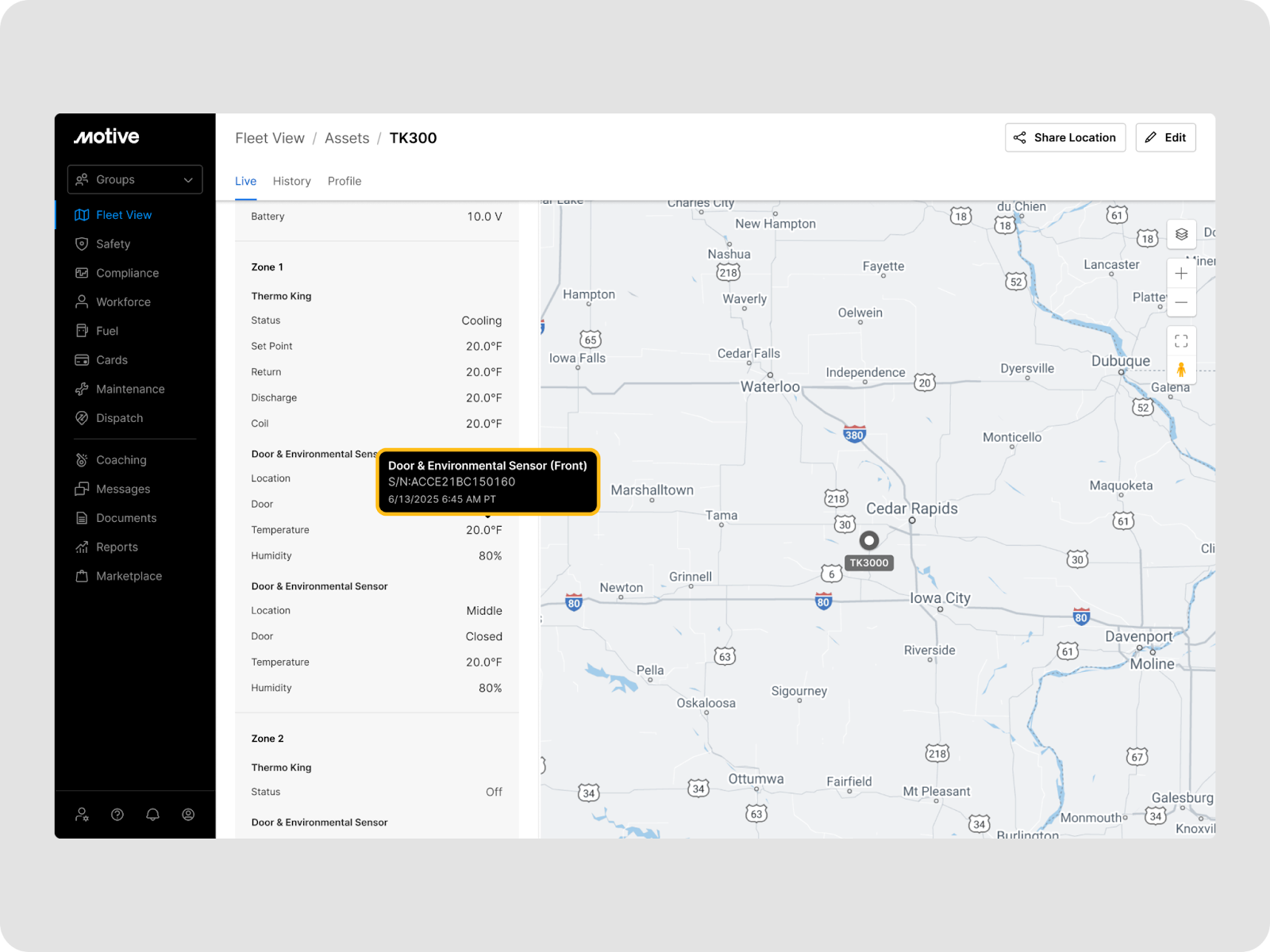The height and width of the screenshot is (952, 1270).
Task: Go to Assets breadcrumb link
Action: pos(347,138)
